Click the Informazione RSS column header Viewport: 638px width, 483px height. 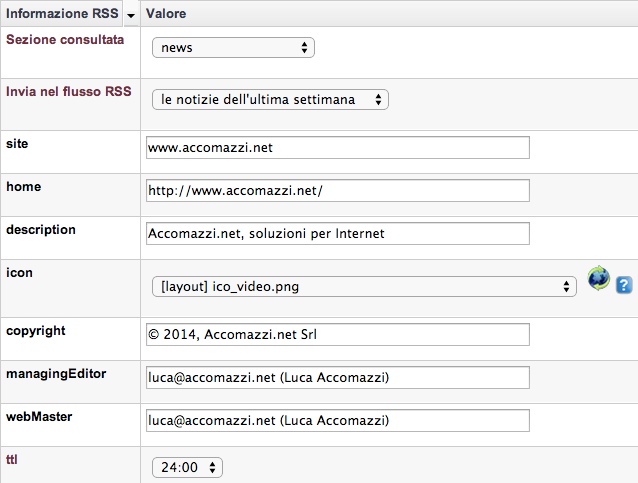click(62, 13)
